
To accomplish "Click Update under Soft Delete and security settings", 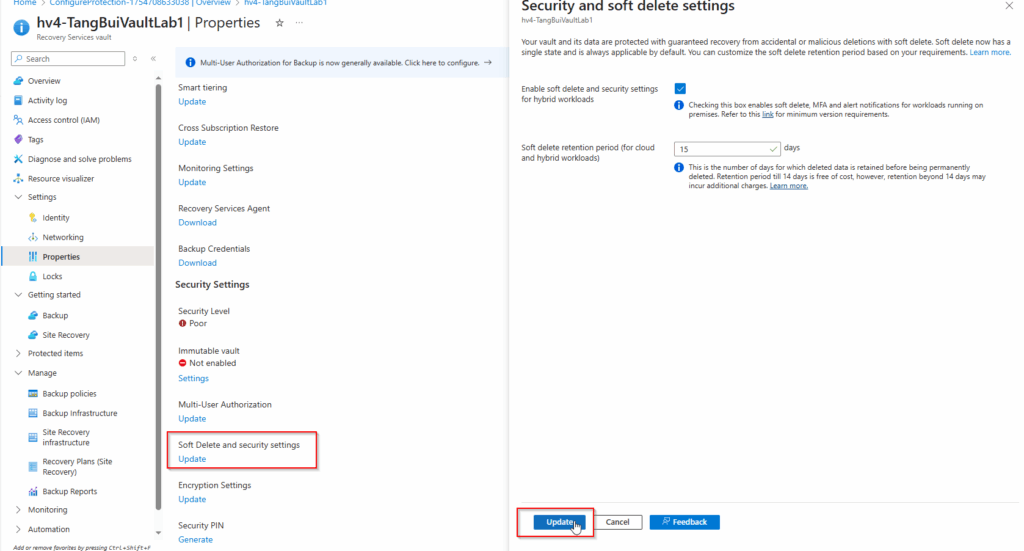I will tap(192, 460).
